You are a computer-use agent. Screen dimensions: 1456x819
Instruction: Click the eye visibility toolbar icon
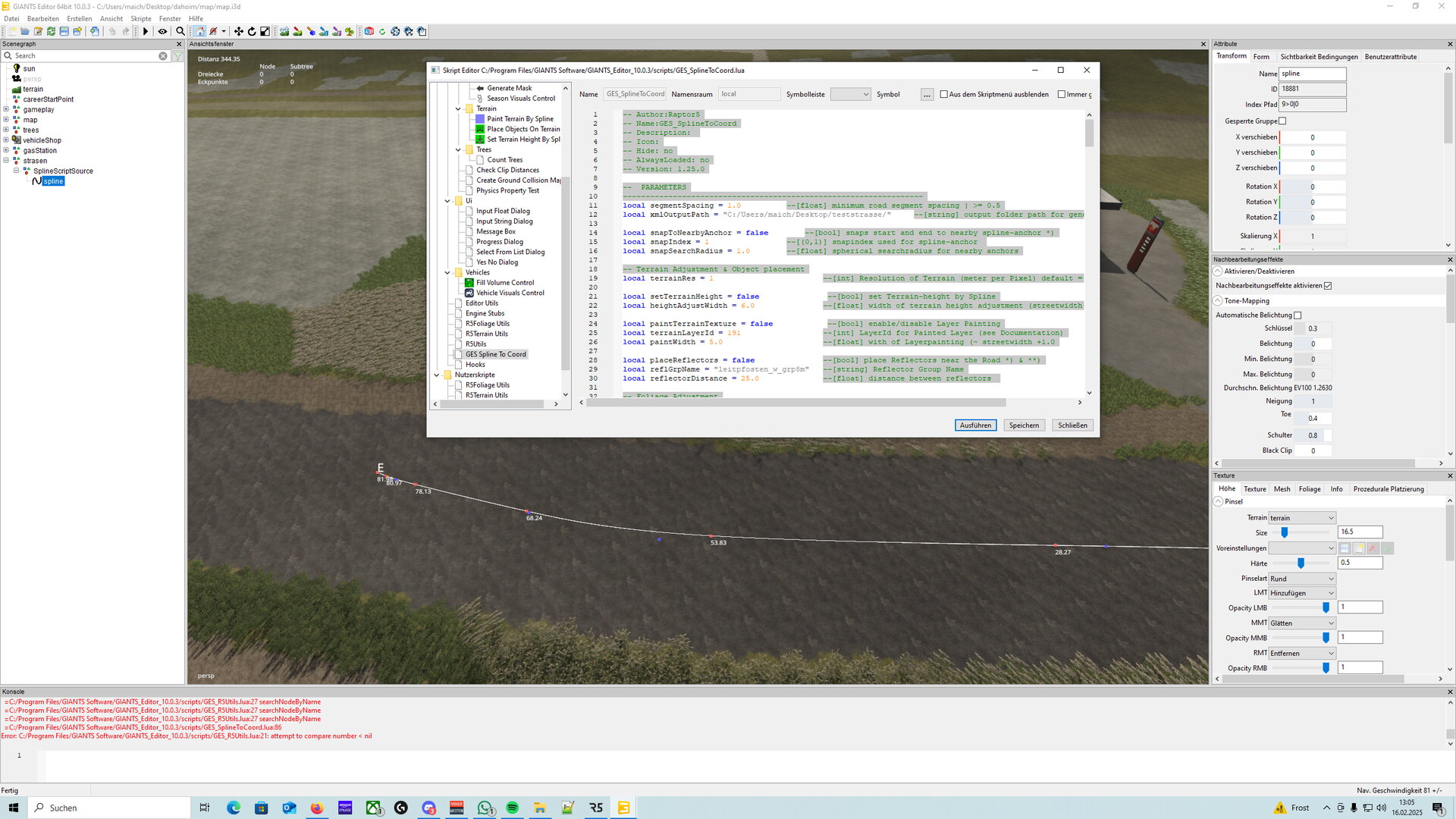coord(162,31)
